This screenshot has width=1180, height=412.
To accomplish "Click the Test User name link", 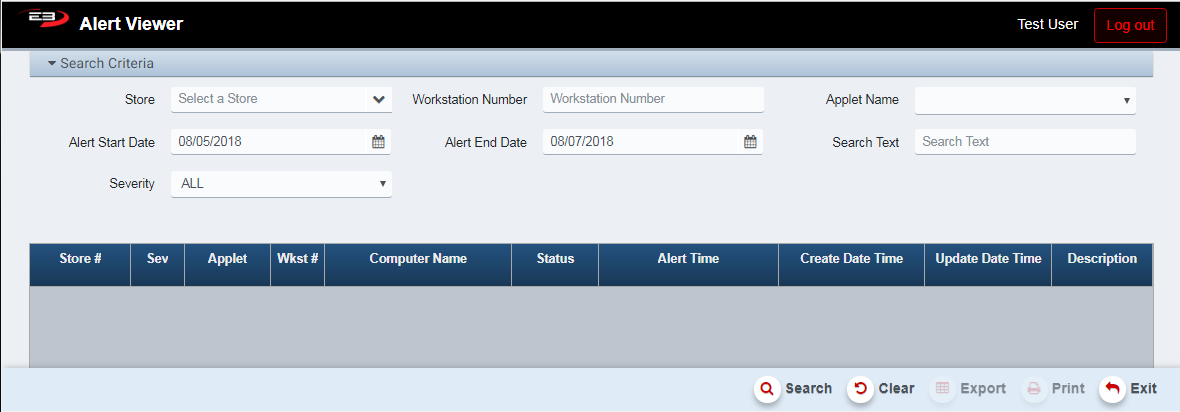I will tap(1047, 24).
